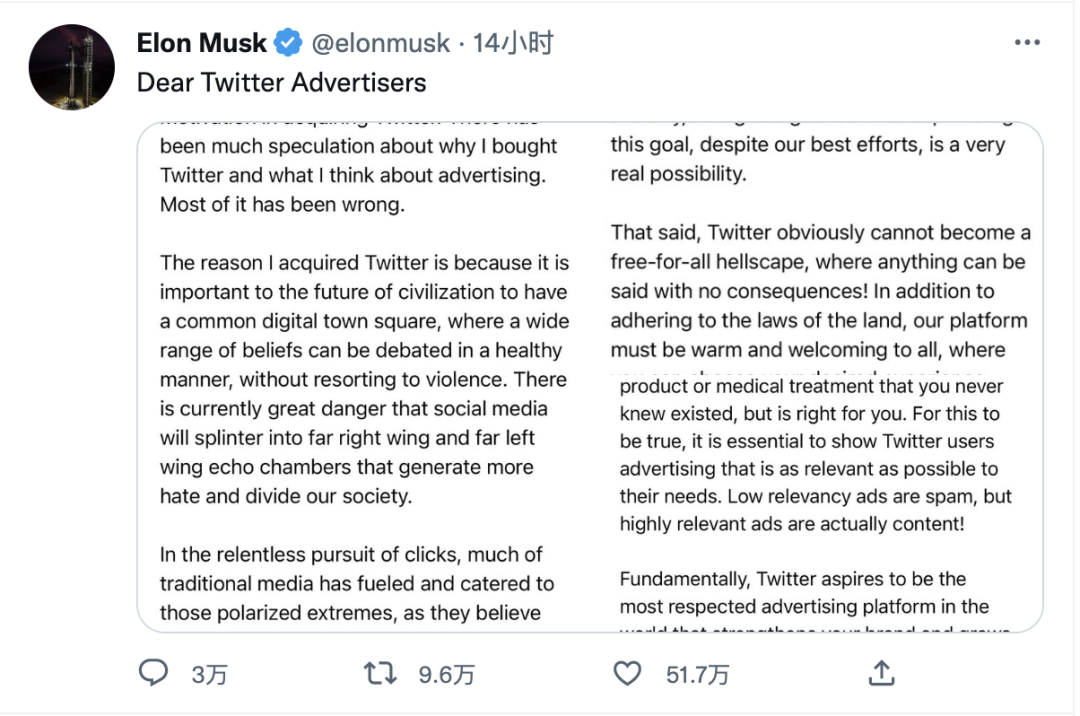Retweet this post using the arrows icon
Viewport: 1080px width, 716px height.
[x=380, y=674]
